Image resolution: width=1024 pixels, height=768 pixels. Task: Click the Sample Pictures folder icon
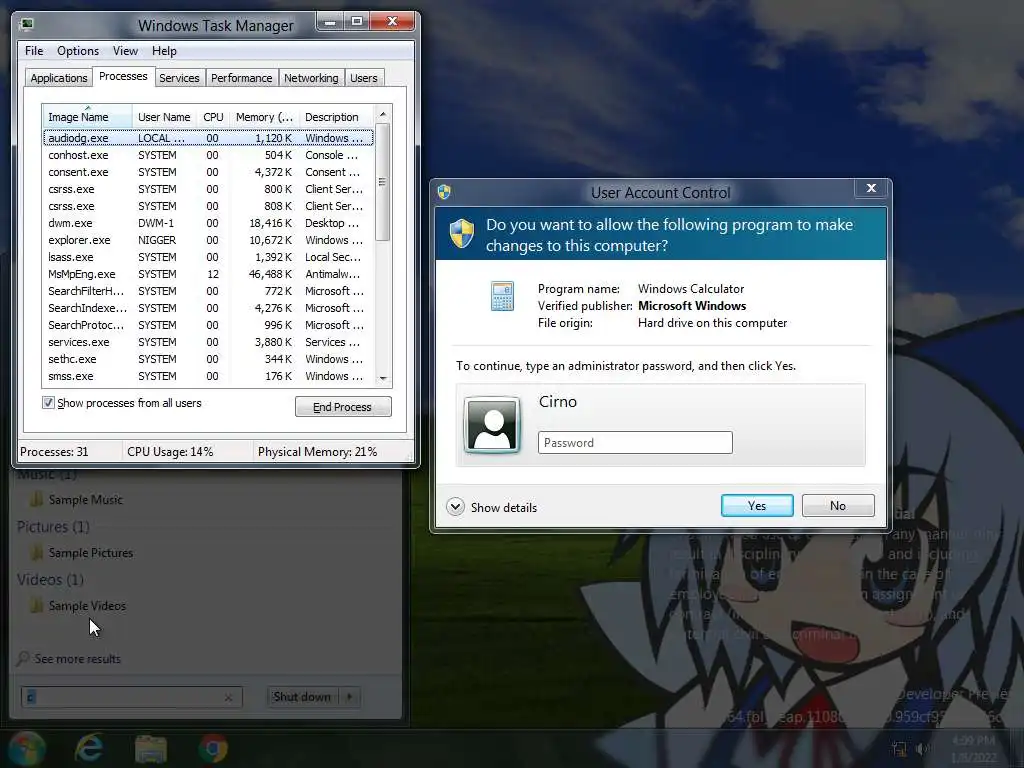37,552
